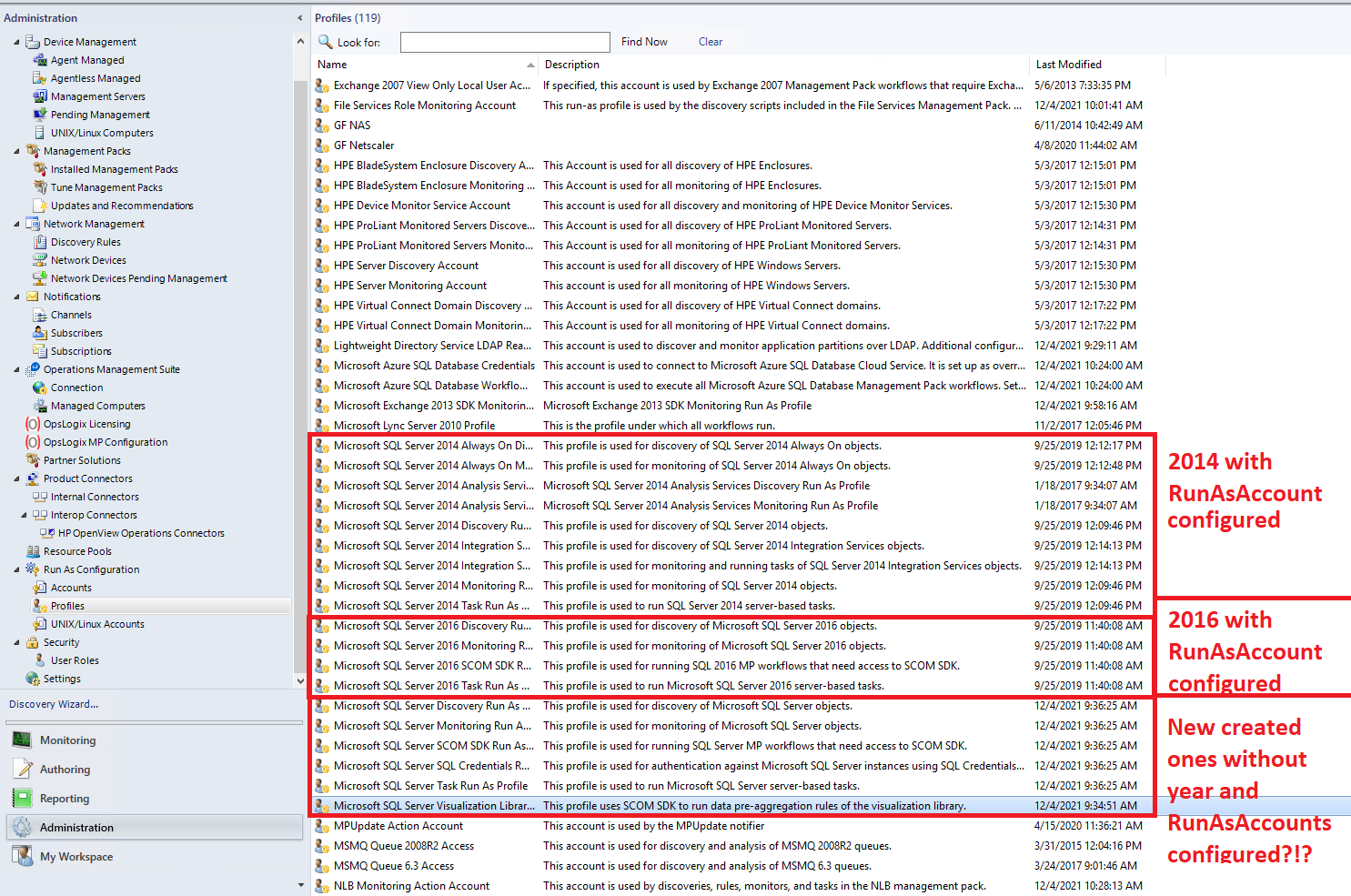
Task: Launch the Discovery Wizard
Action: coord(53,703)
